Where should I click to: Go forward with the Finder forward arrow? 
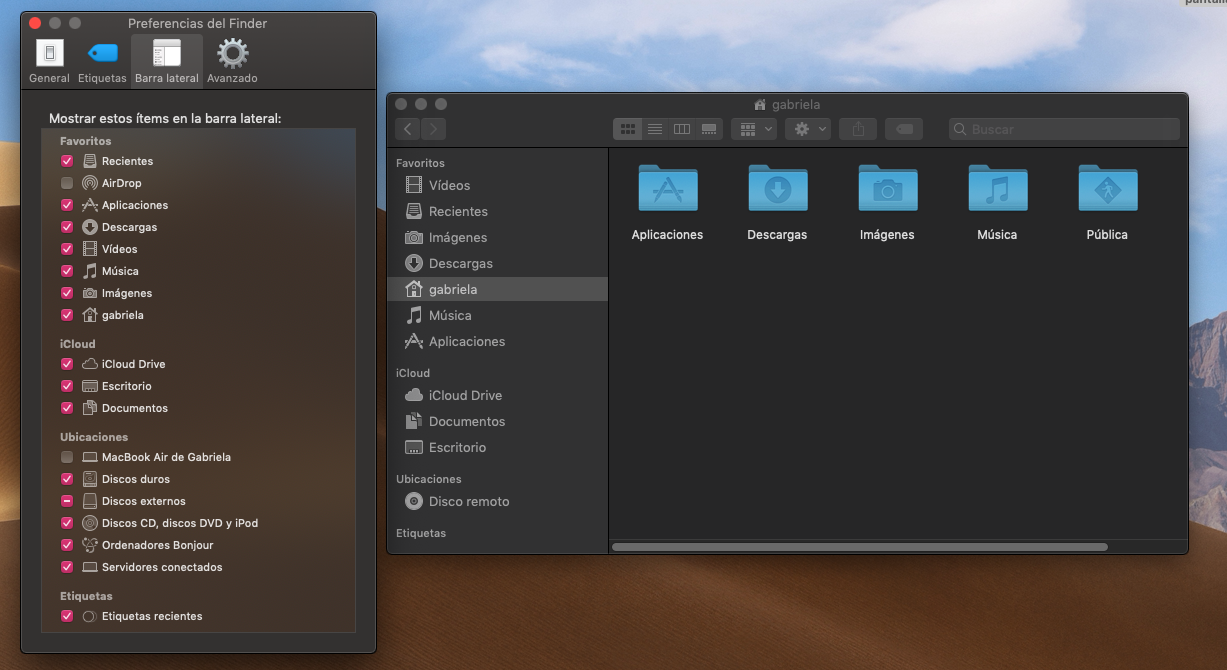(x=433, y=129)
